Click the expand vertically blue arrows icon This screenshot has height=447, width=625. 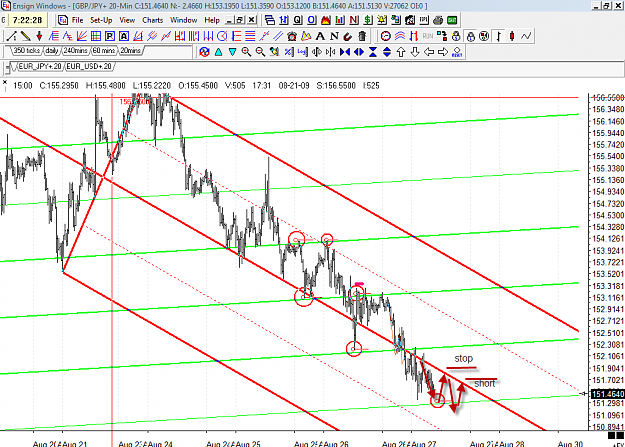point(387,52)
